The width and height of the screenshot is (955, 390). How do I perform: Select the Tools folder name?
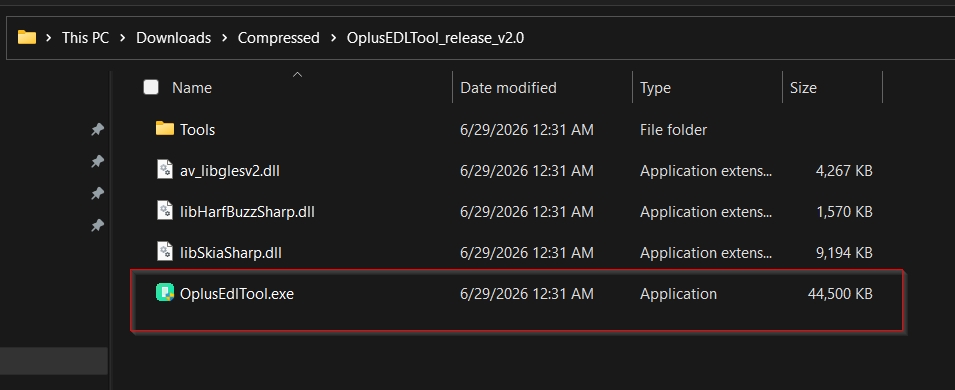[197, 130]
